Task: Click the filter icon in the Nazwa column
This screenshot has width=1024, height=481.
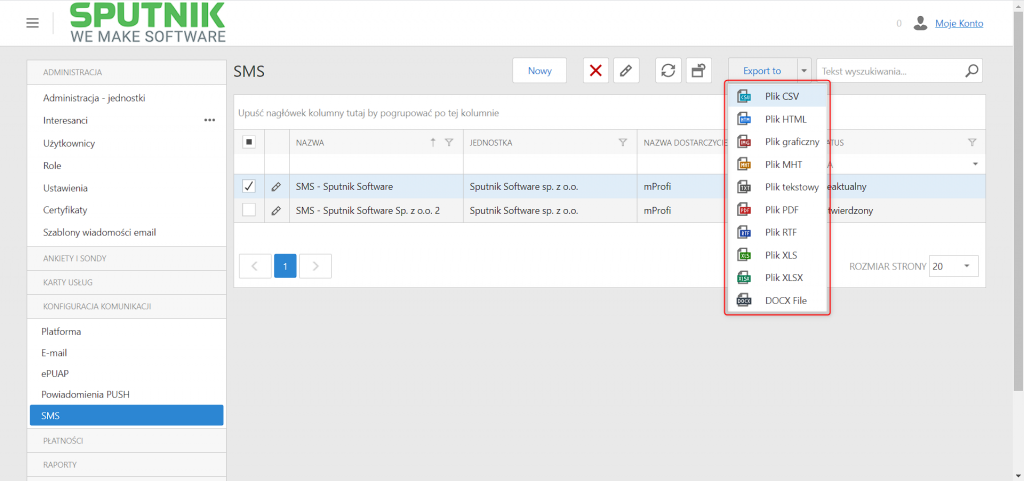Action: [449, 142]
